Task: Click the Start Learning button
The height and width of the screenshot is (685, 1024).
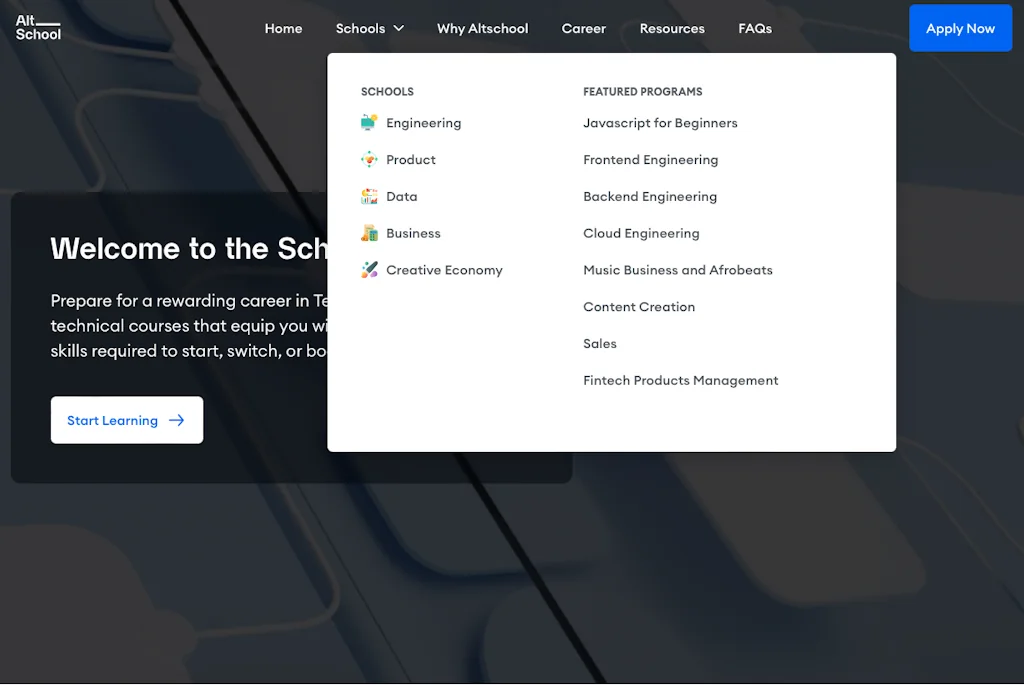Action: click(126, 420)
